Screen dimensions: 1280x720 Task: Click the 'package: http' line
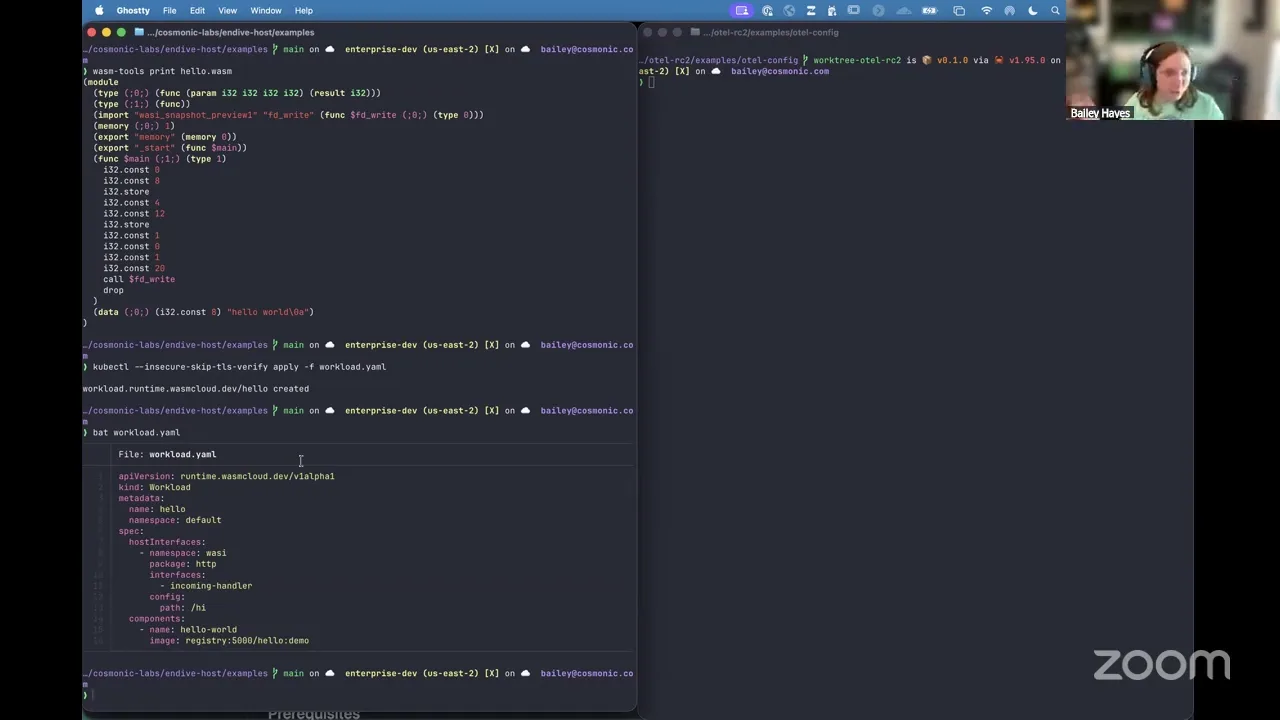[183, 564]
